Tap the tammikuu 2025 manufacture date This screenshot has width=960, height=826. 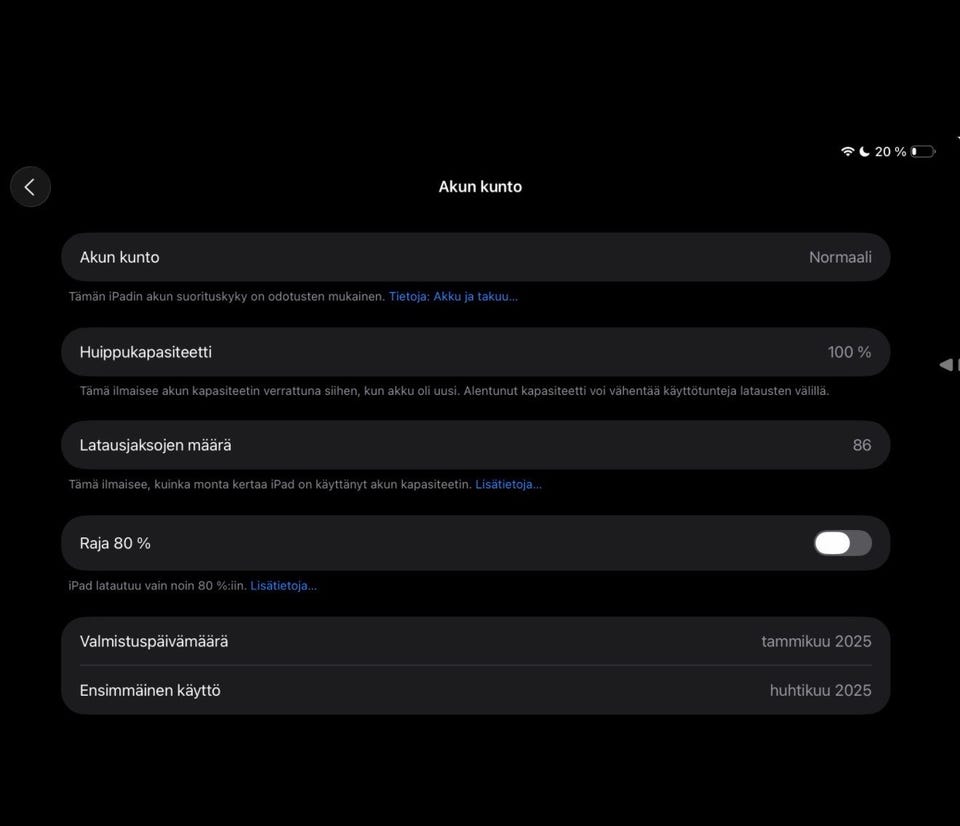(816, 641)
